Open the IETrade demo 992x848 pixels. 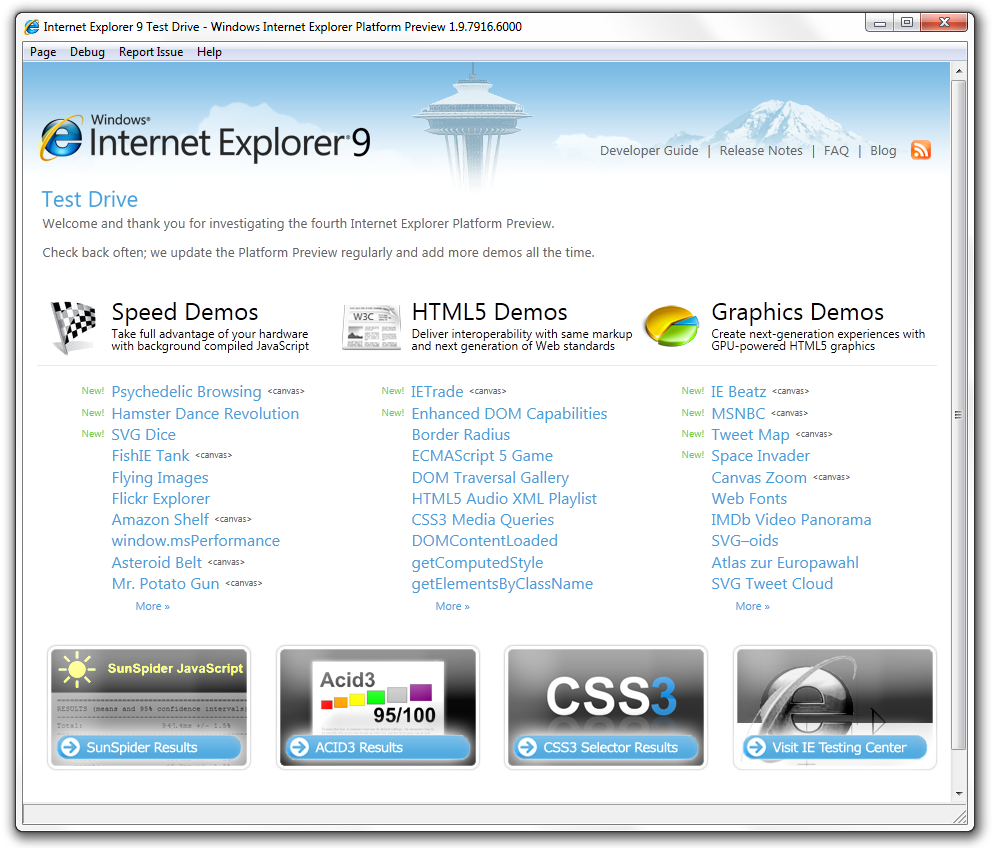pos(437,392)
